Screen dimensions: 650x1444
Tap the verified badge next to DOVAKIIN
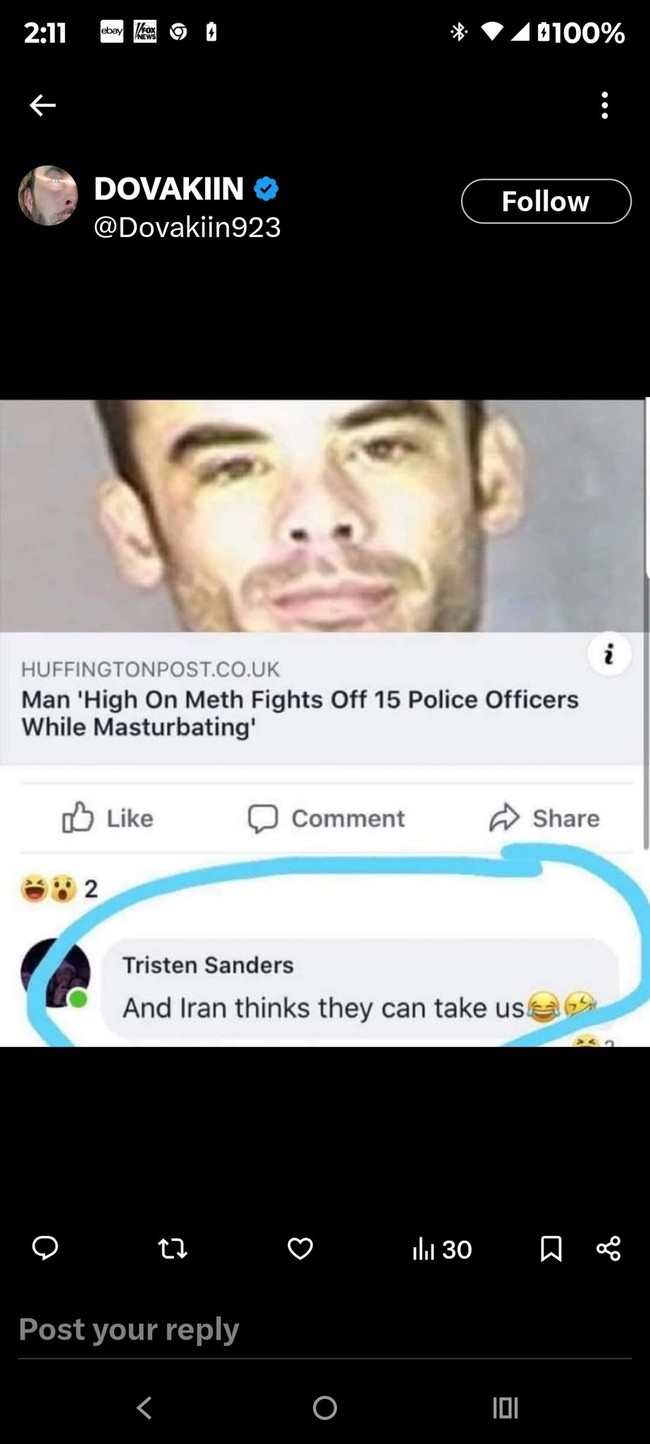point(266,188)
